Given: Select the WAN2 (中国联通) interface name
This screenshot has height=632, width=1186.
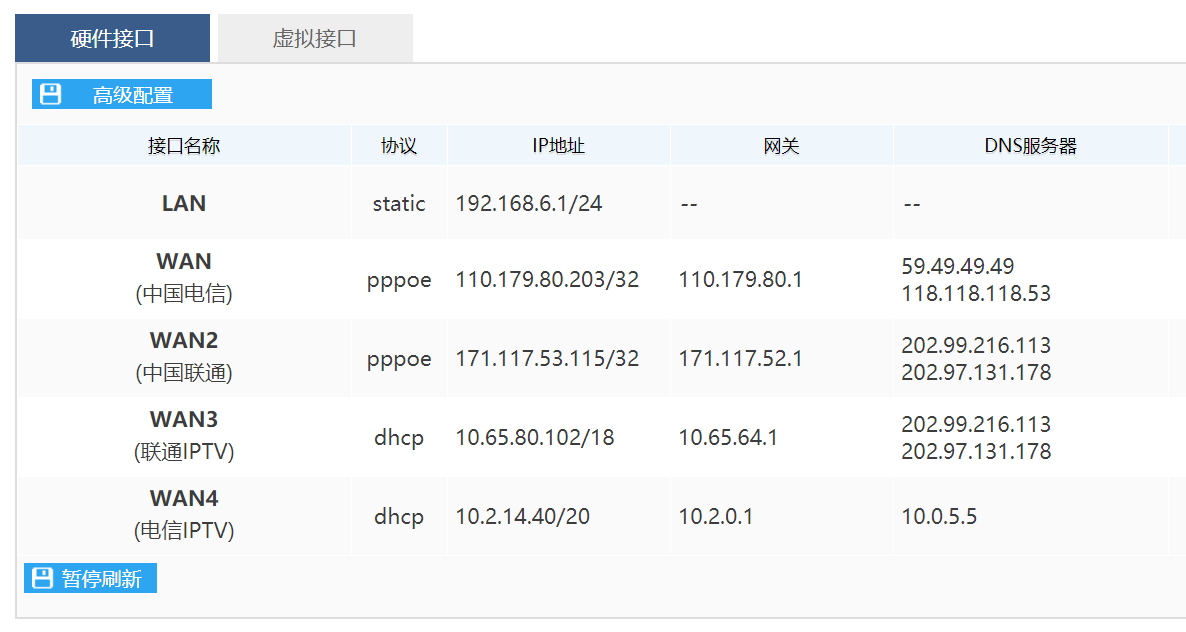Looking at the screenshot, I should click(184, 357).
